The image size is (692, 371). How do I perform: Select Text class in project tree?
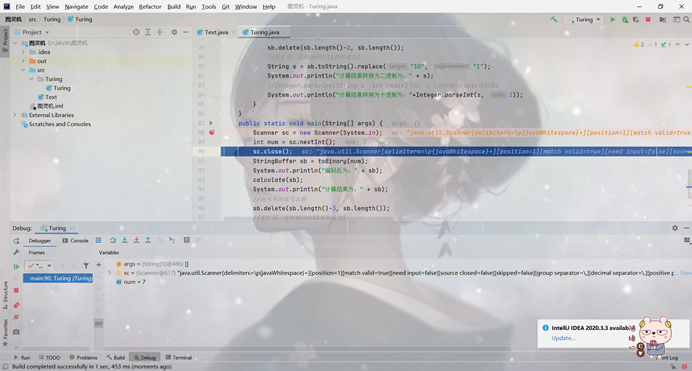click(x=47, y=97)
